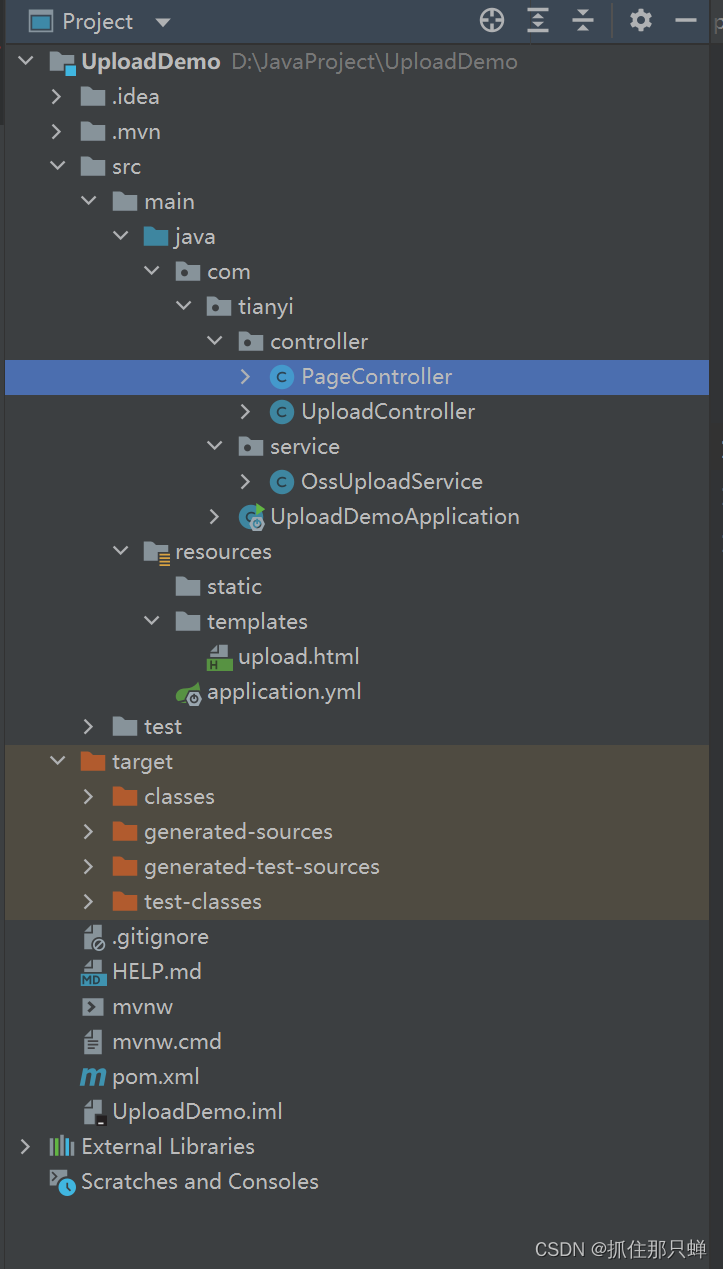The width and height of the screenshot is (723, 1269).
Task: Open the Project view dropdown
Action: [x=163, y=22]
